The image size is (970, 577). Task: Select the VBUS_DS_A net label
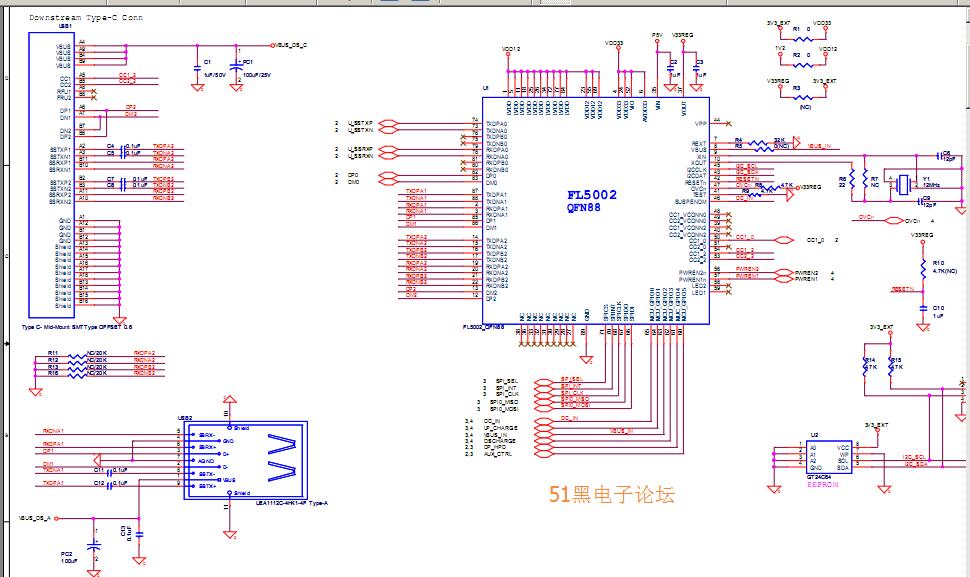(x=35, y=518)
